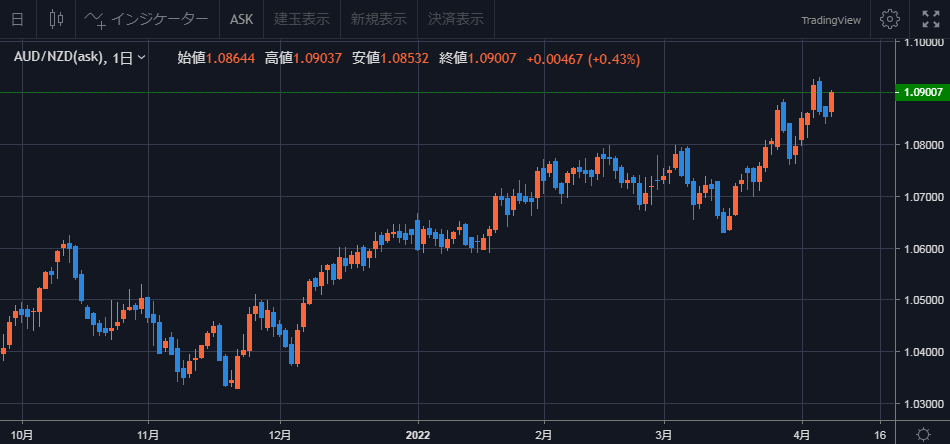Toggle 決済表示 settlement display
This screenshot has height=444, width=950.
[x=456, y=19]
